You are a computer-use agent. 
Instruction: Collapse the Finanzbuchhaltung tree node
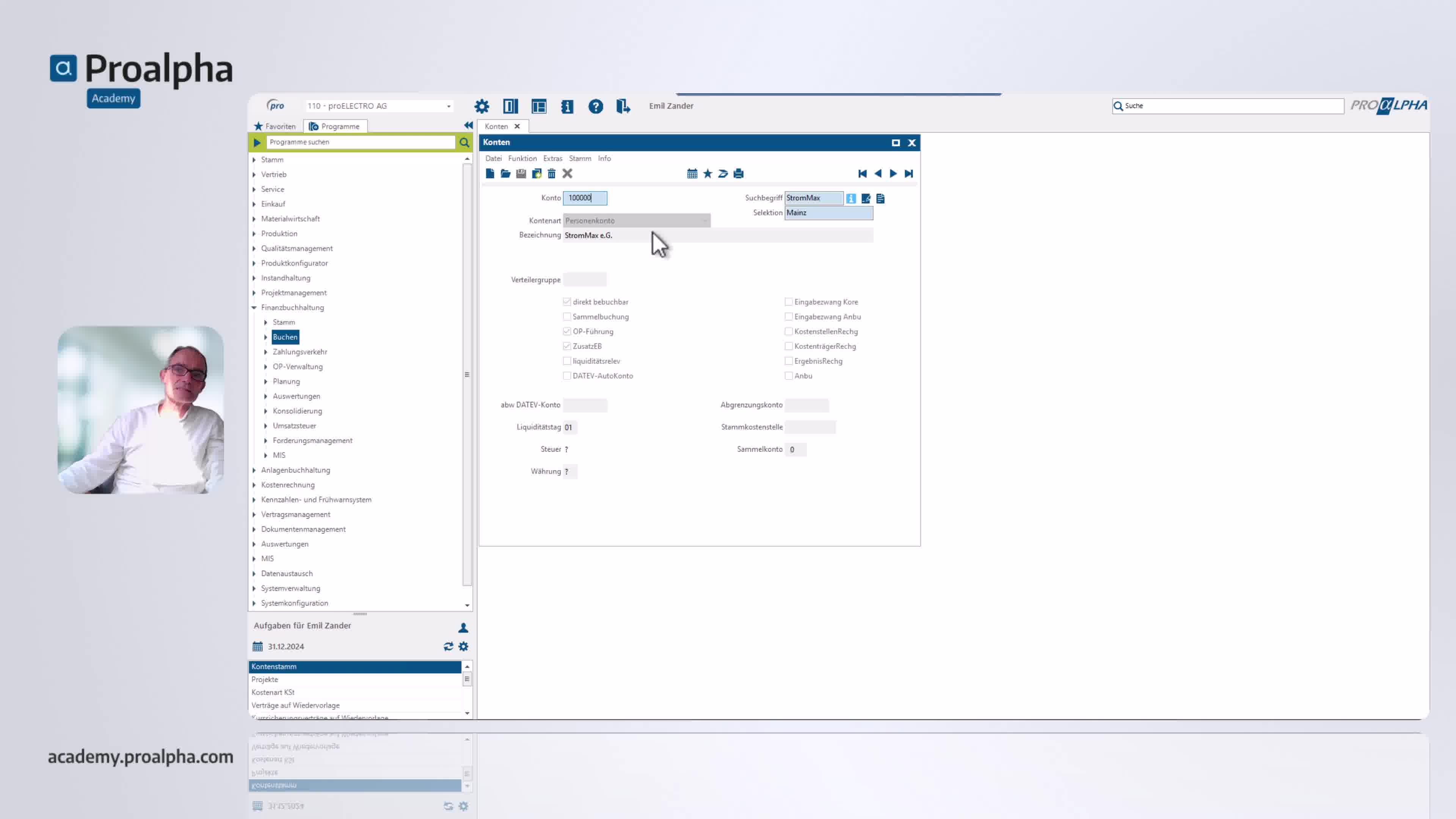254,308
